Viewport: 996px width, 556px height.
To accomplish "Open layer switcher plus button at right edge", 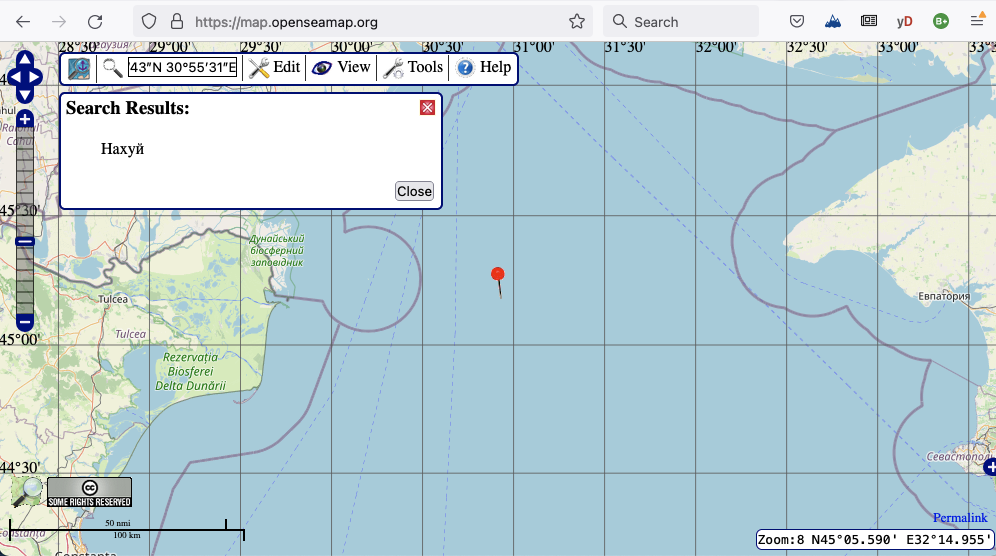I will (990, 467).
